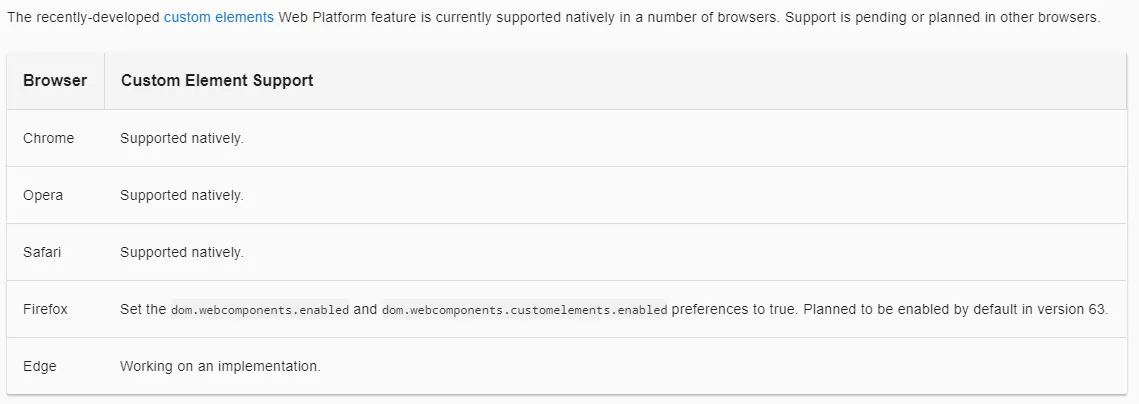Screen dimensions: 1139x404
Task: Click "Supported natively." in the Opera row
Action: [182, 195]
